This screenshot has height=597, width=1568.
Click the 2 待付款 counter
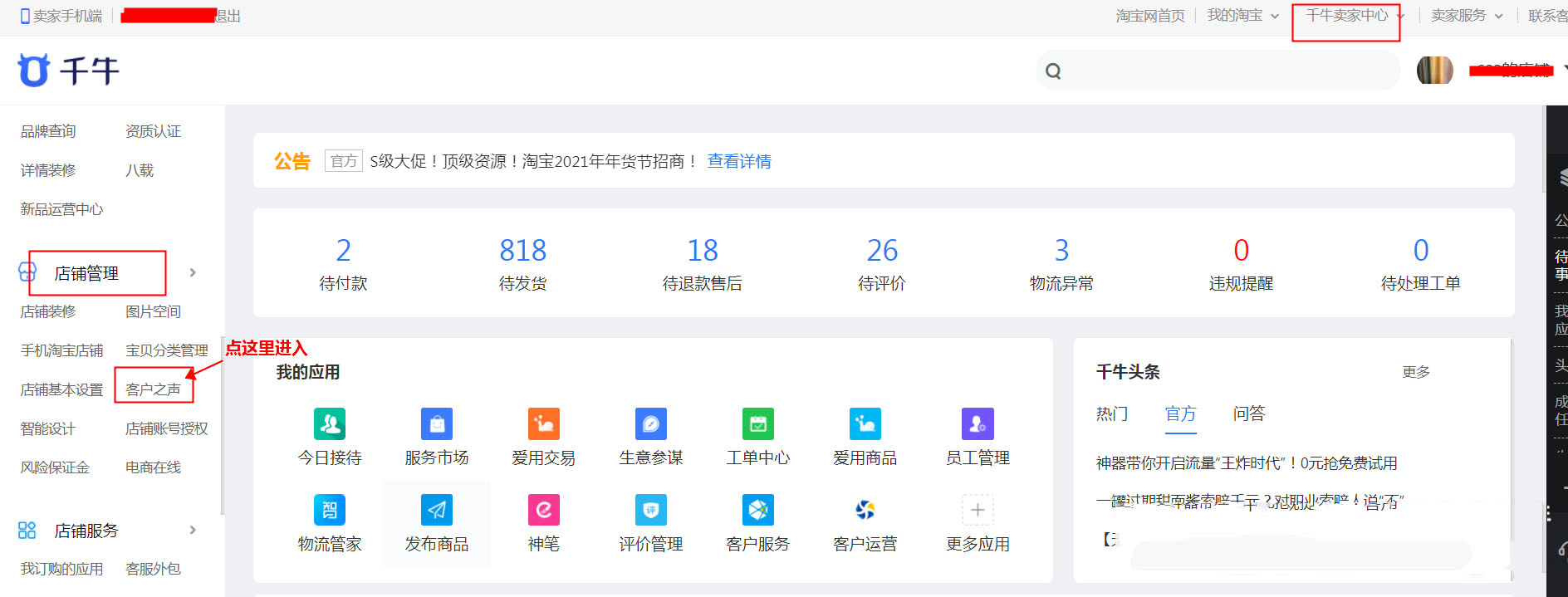pyautogui.click(x=343, y=263)
